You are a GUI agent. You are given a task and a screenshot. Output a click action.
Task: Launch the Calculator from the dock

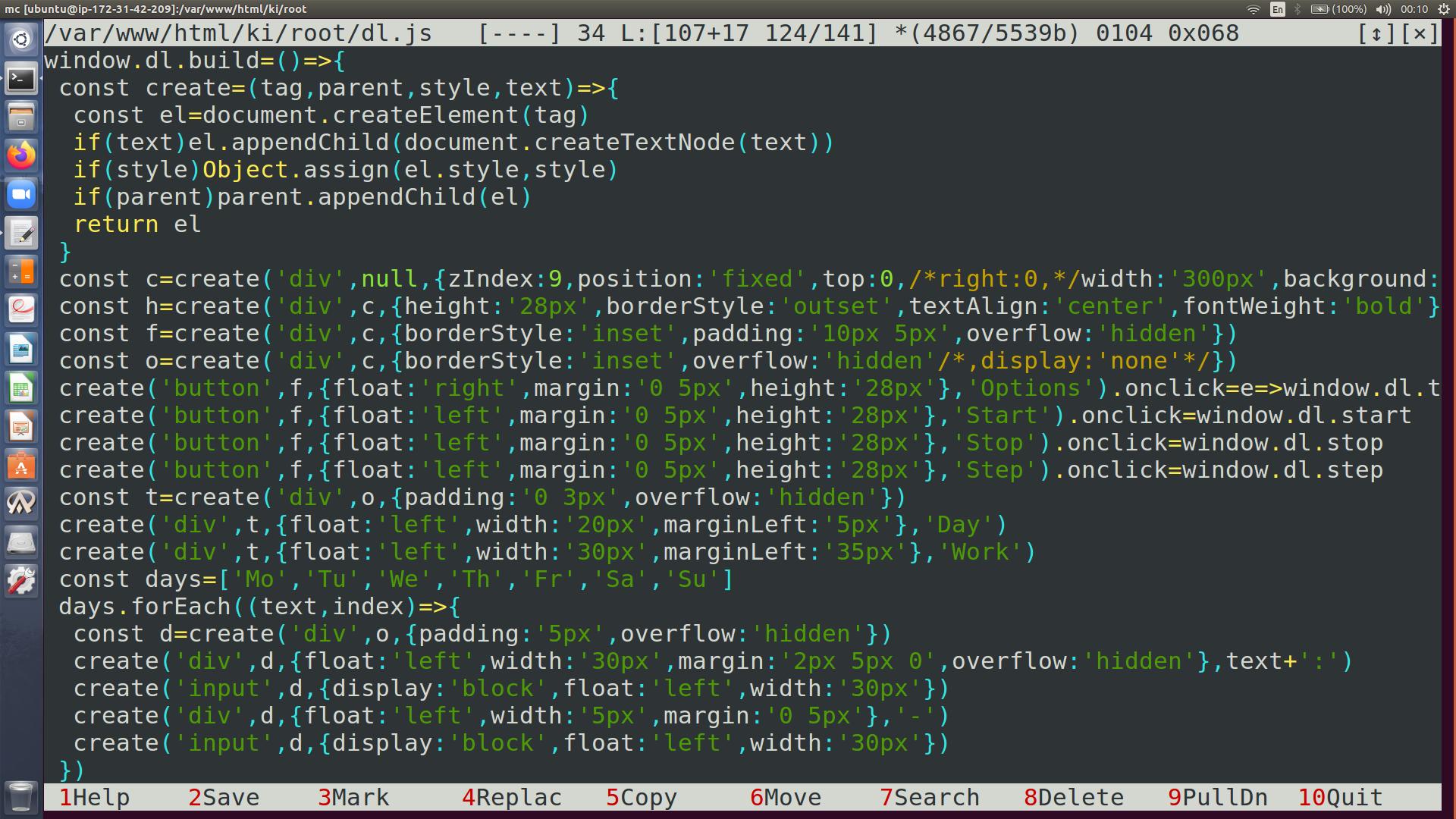[x=21, y=271]
